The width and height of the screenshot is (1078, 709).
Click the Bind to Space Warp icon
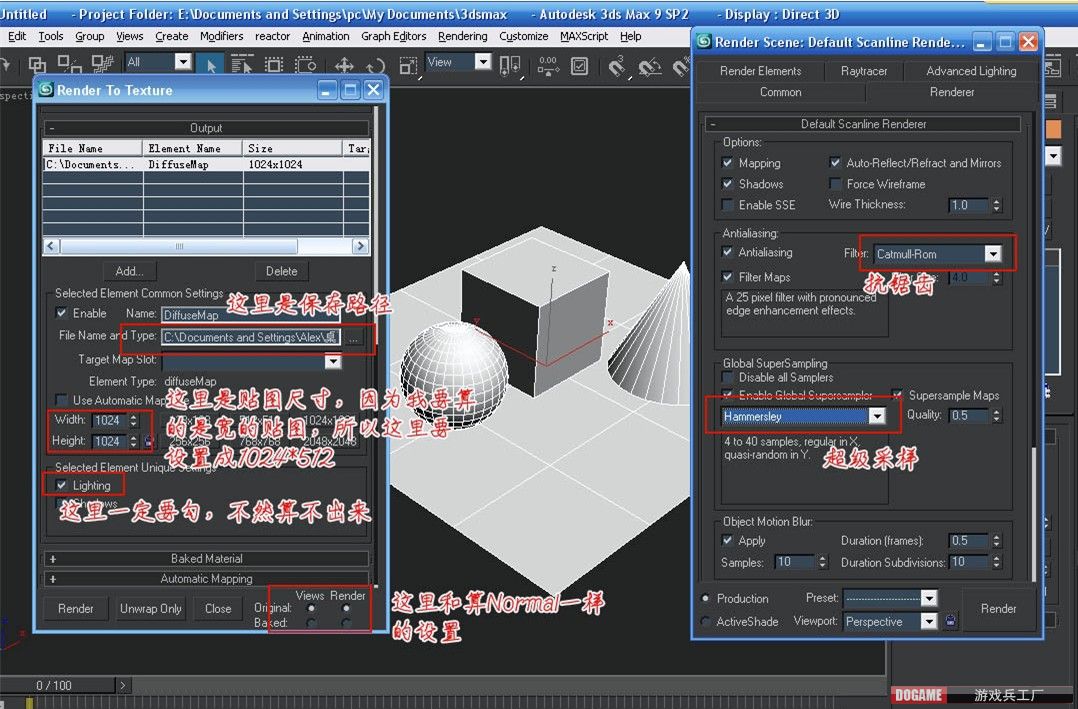tap(102, 65)
